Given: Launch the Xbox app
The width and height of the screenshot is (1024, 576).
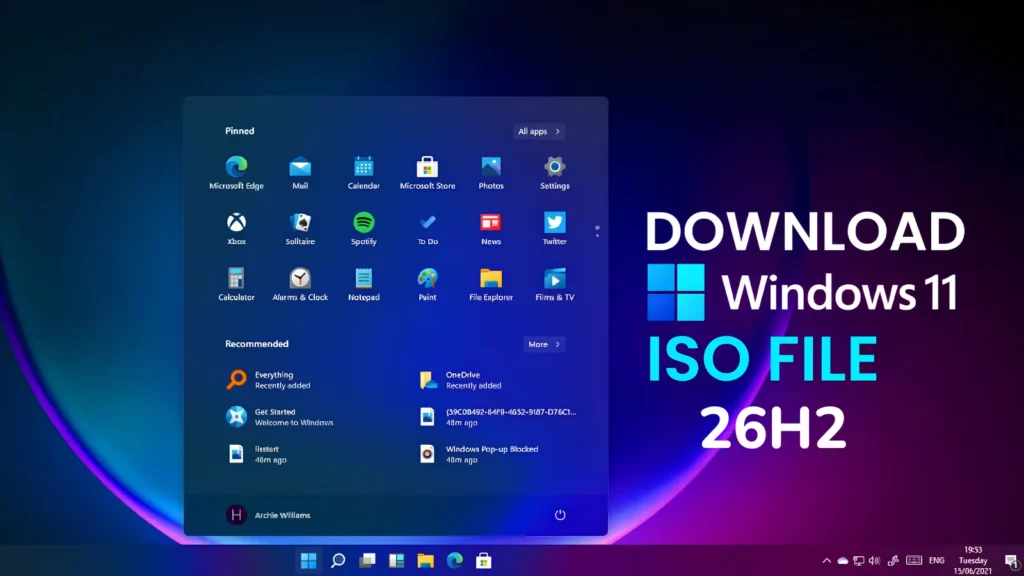Looking at the screenshot, I should tap(236, 229).
